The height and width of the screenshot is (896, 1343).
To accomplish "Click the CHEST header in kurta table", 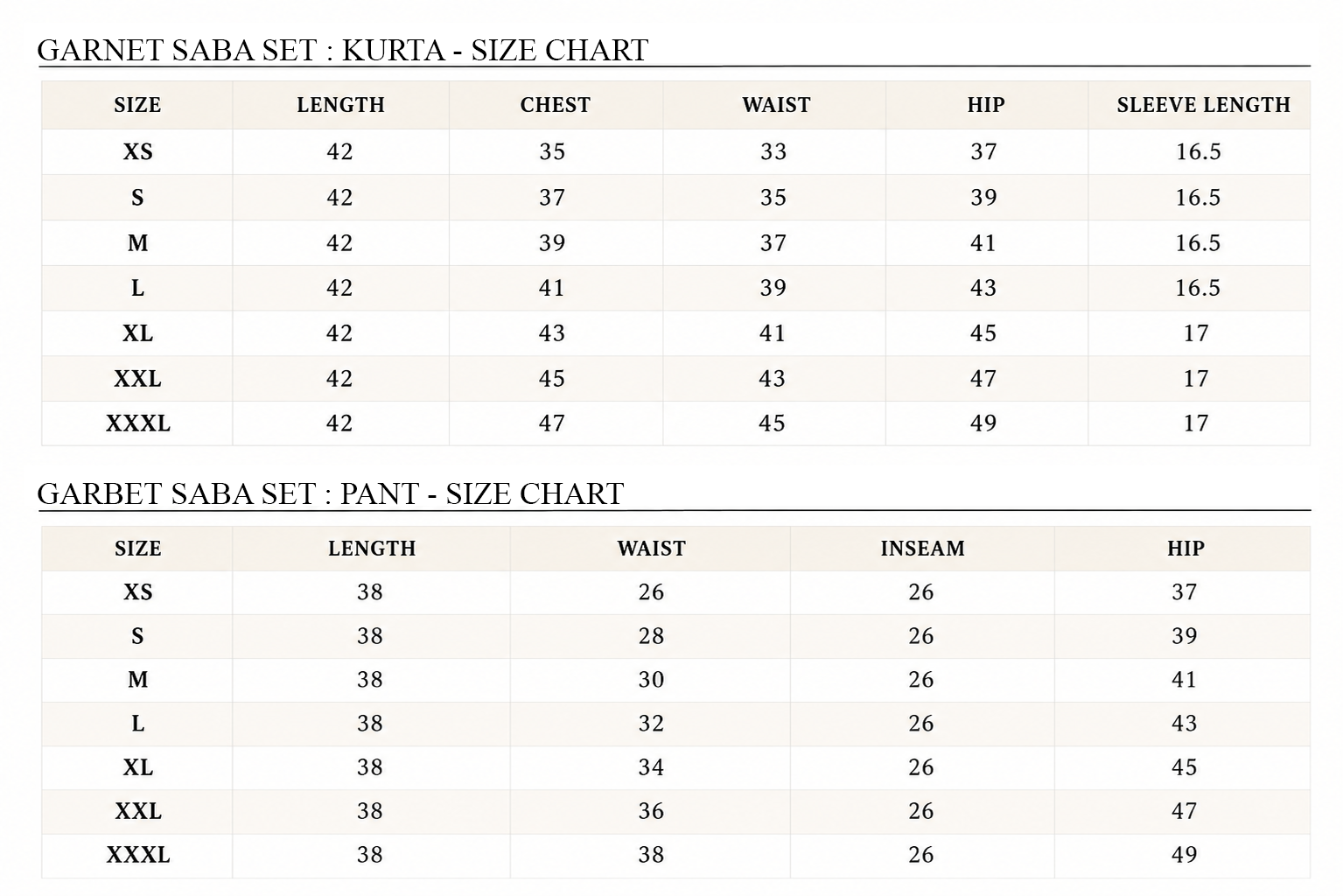I will [555, 105].
